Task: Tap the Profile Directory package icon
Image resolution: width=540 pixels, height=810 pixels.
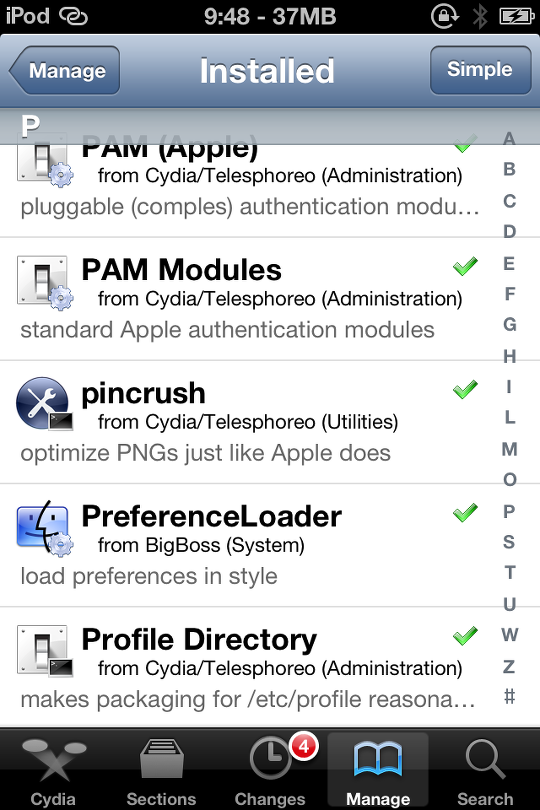Action: (44, 651)
